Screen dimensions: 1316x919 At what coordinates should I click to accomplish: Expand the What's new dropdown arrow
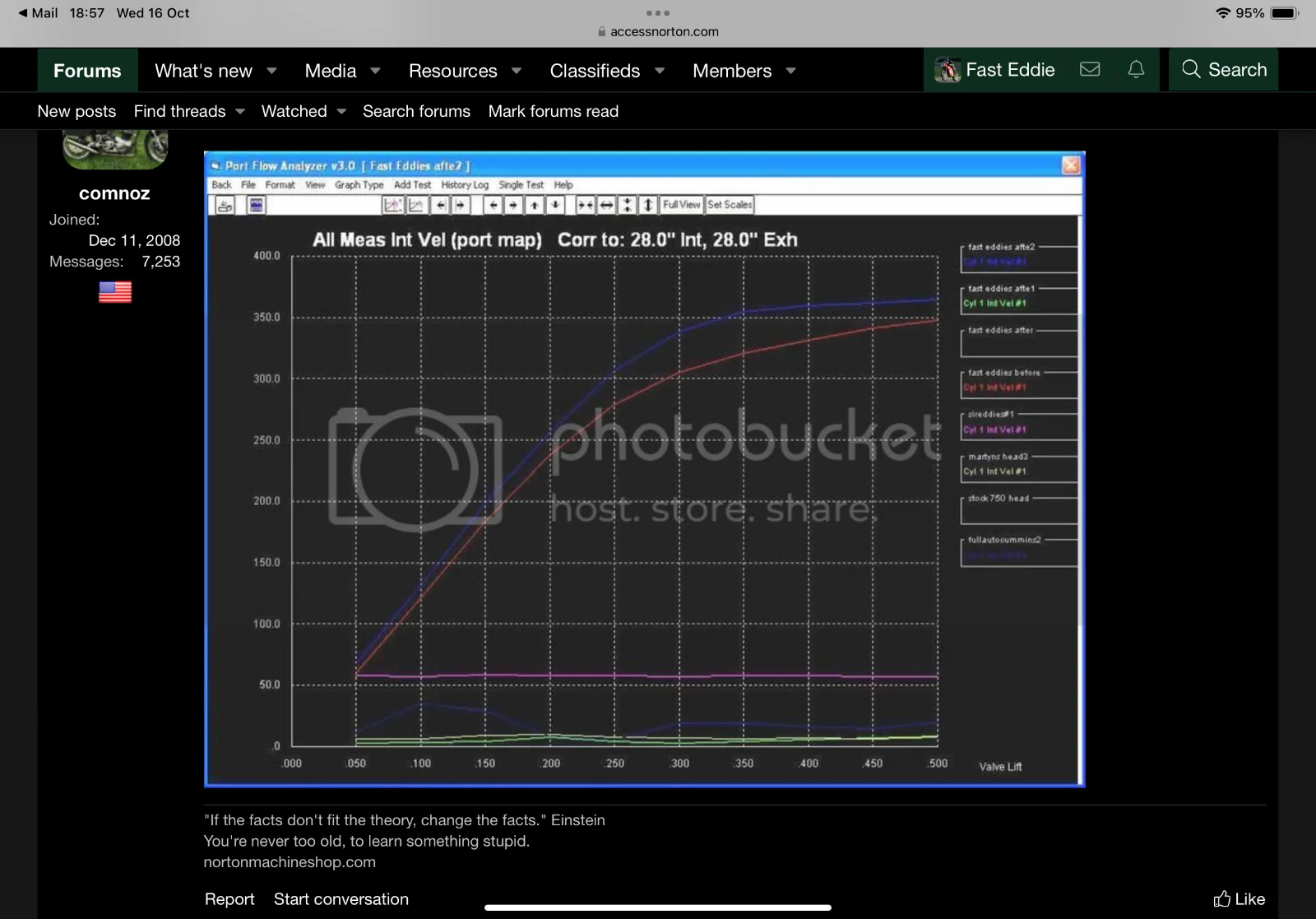tap(272, 71)
